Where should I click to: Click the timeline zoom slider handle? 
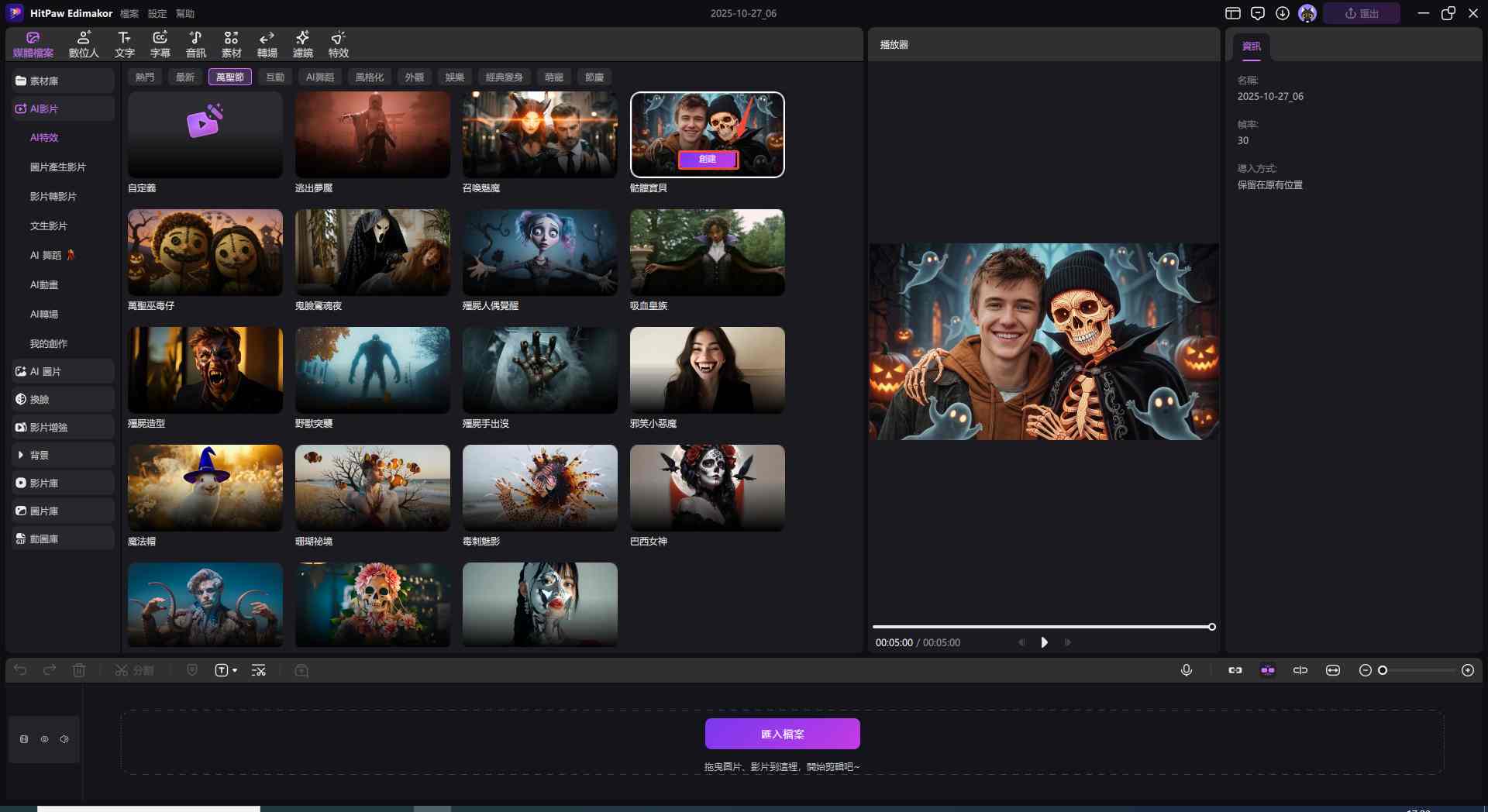pyautogui.click(x=1383, y=670)
